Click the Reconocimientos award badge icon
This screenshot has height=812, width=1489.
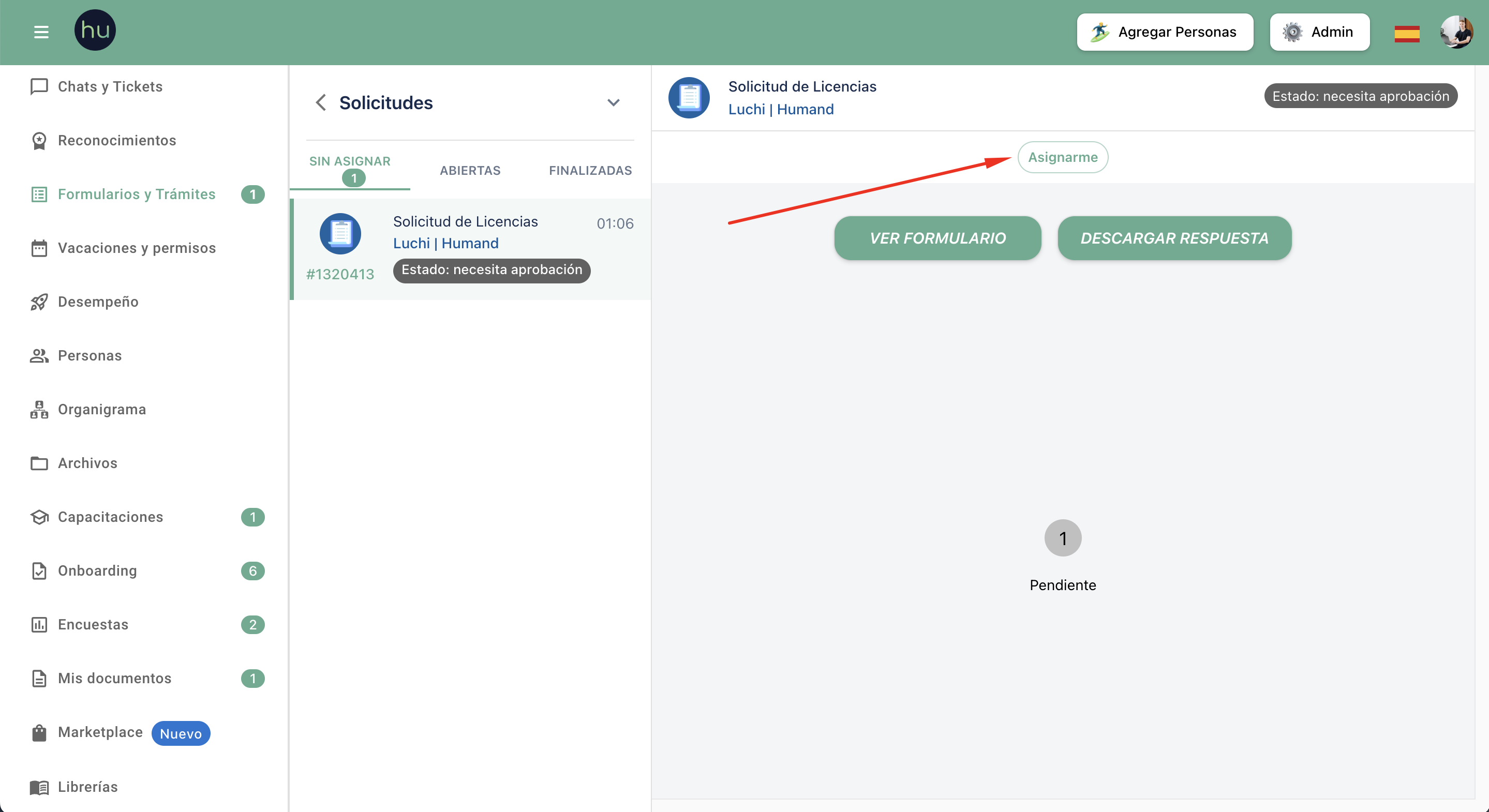click(x=39, y=141)
